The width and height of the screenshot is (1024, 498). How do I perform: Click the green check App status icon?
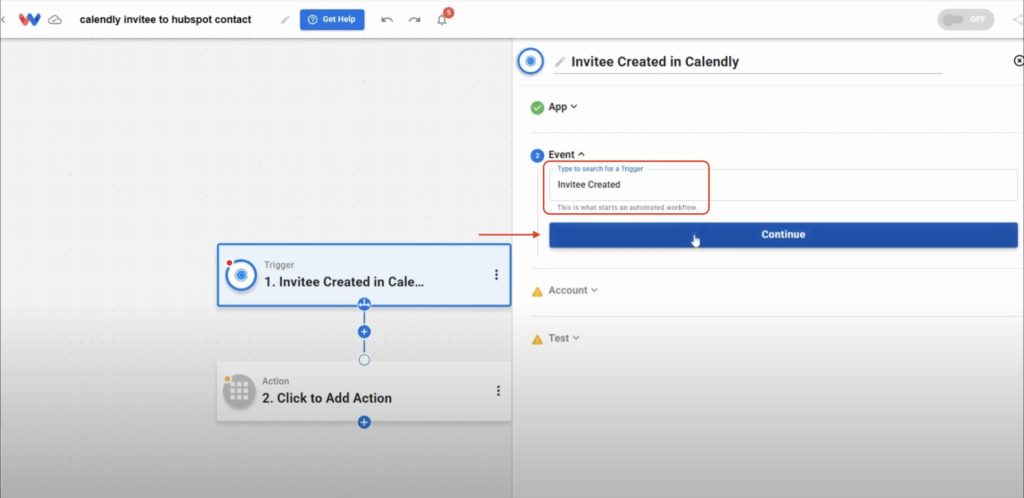(x=537, y=107)
